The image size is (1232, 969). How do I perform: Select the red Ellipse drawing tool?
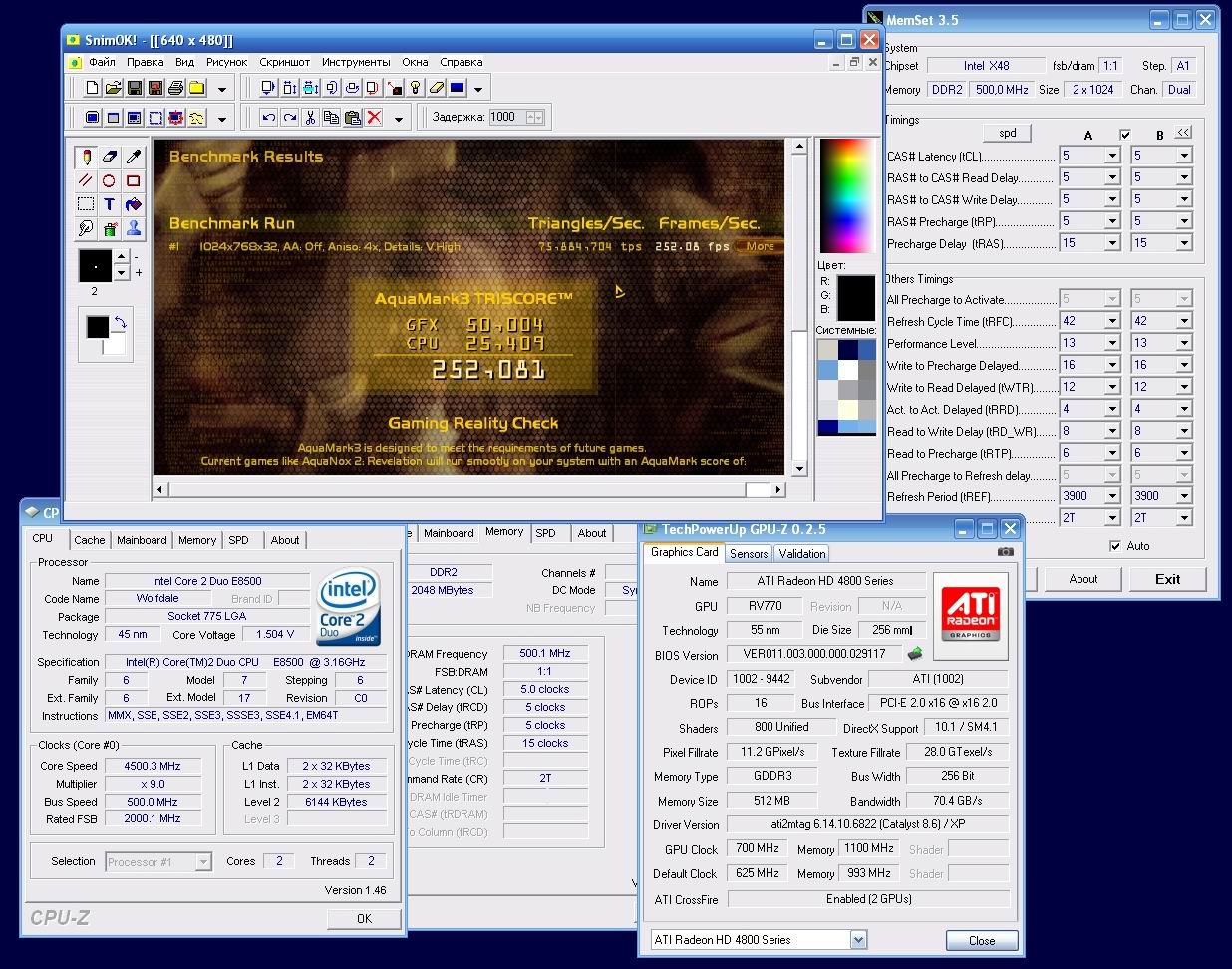tap(110, 180)
